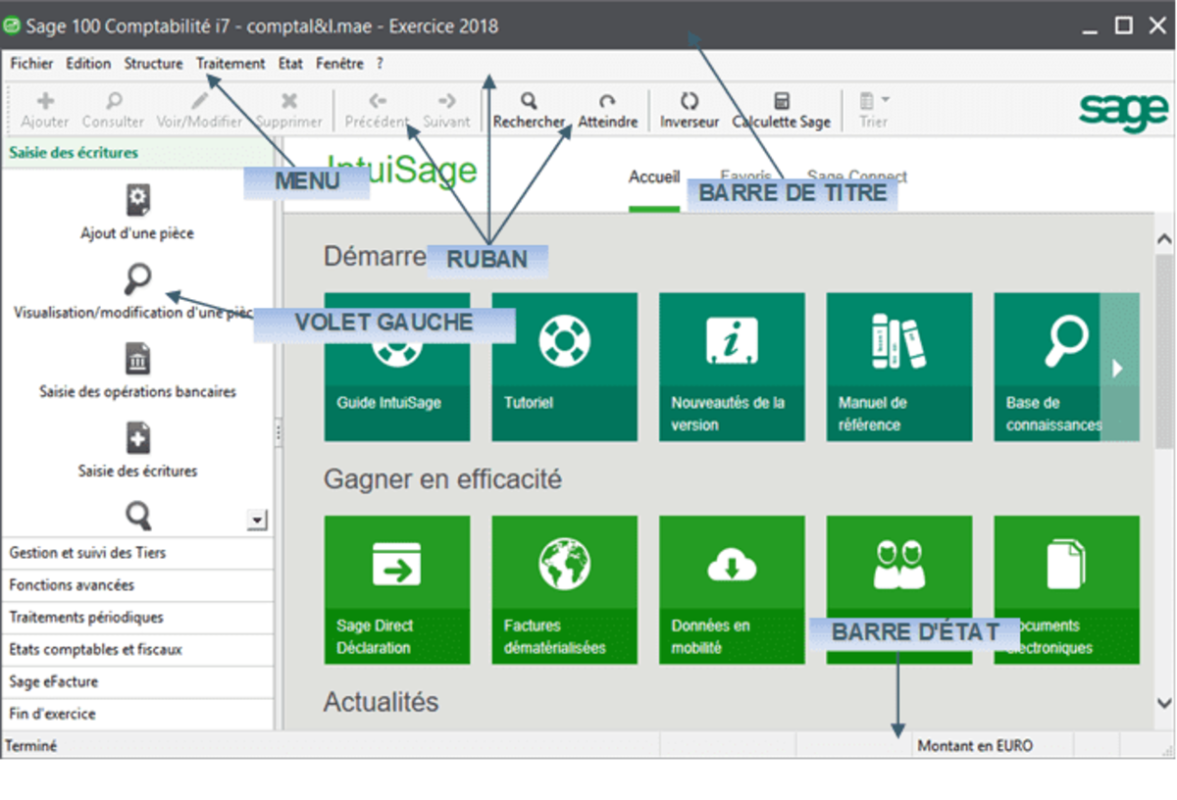1177x800 pixels.
Task: Open the Nouveautés de la version tile
Action: (732, 367)
